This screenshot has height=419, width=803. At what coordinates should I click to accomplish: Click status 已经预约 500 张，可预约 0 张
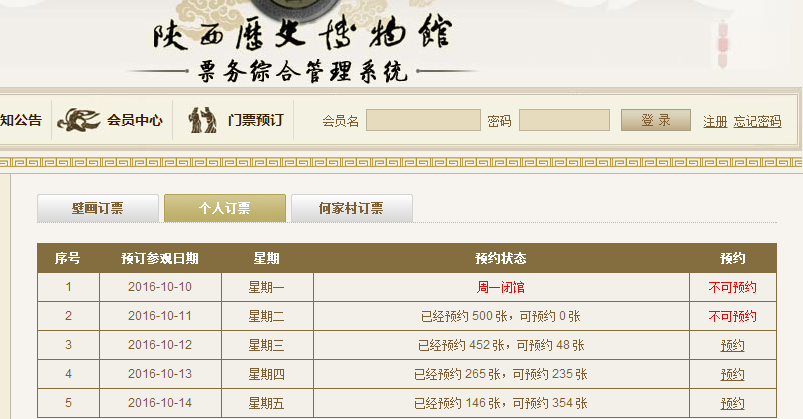coord(501,317)
